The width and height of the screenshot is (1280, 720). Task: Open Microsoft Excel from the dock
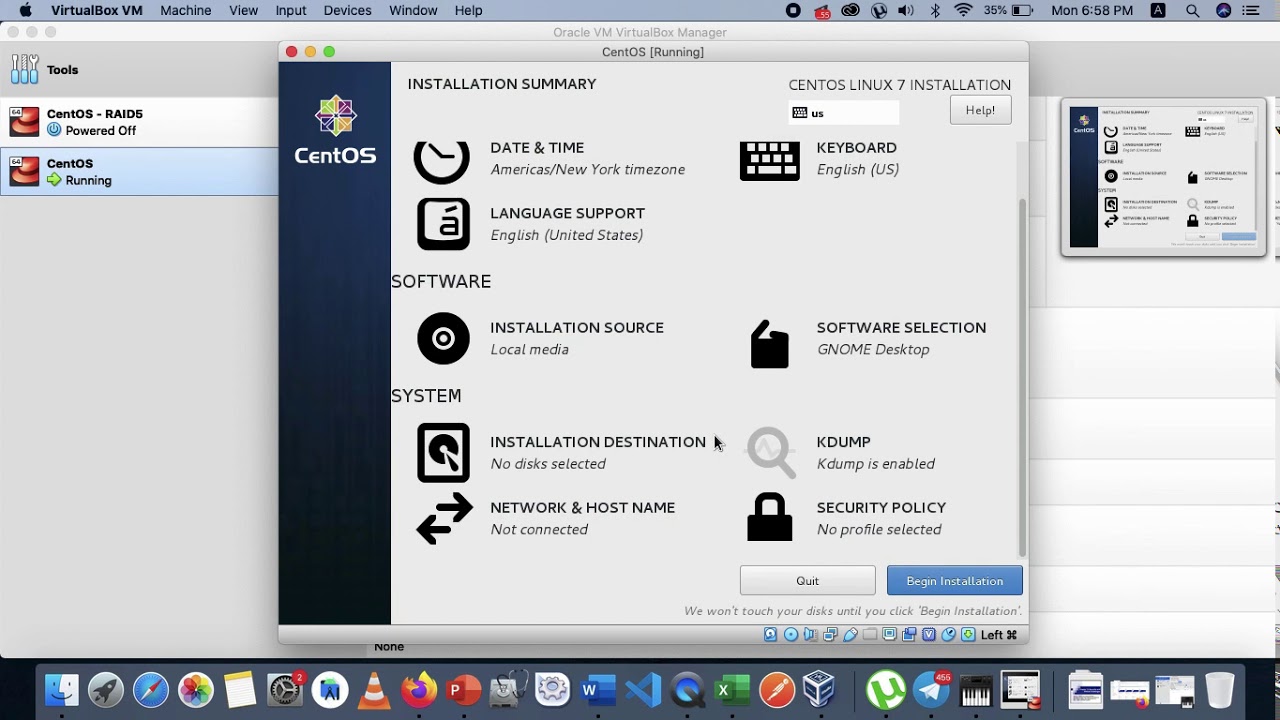pos(732,690)
